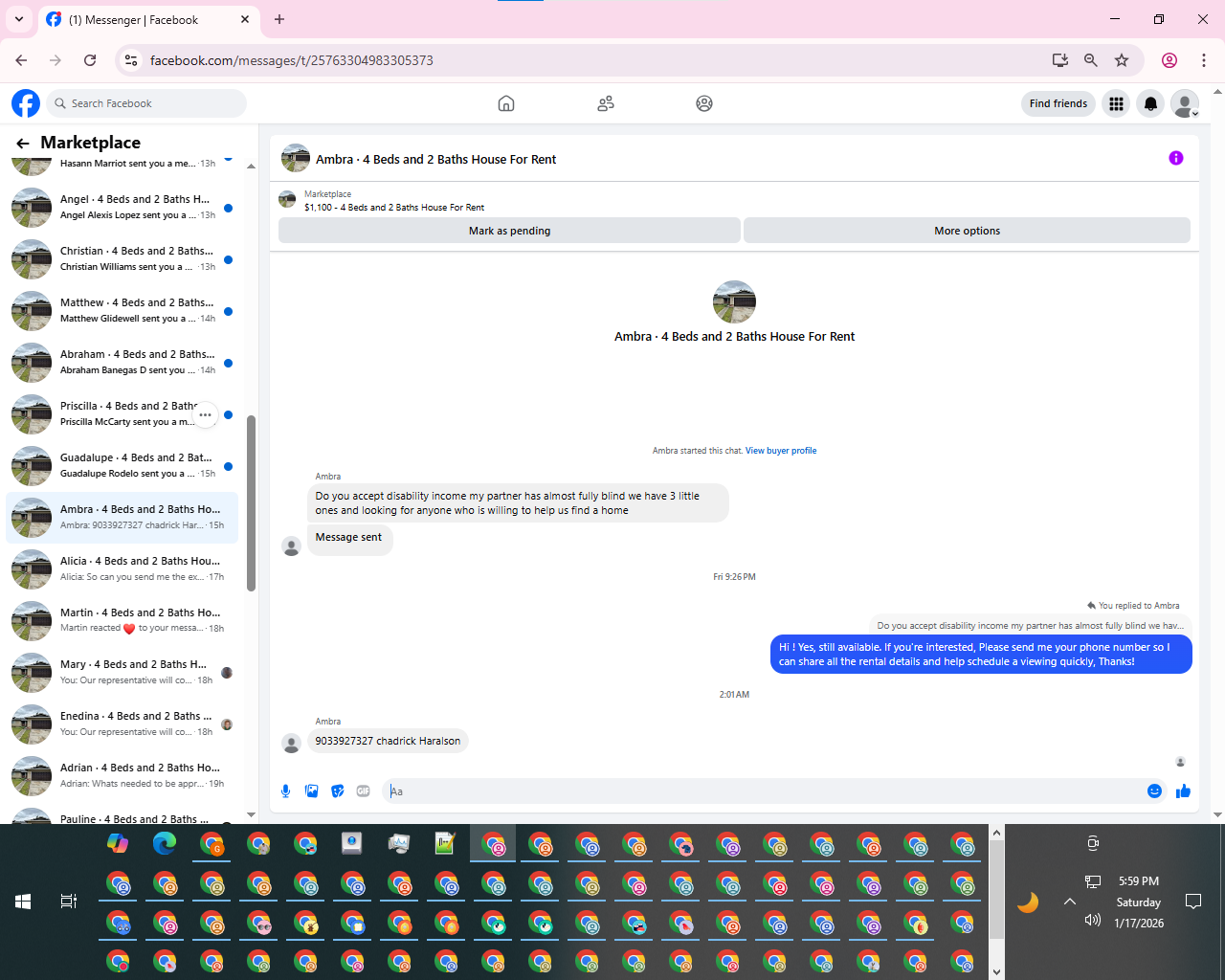This screenshot has width=1225, height=980.
Task: Open the tab search dropdown arrow
Action: point(18,19)
